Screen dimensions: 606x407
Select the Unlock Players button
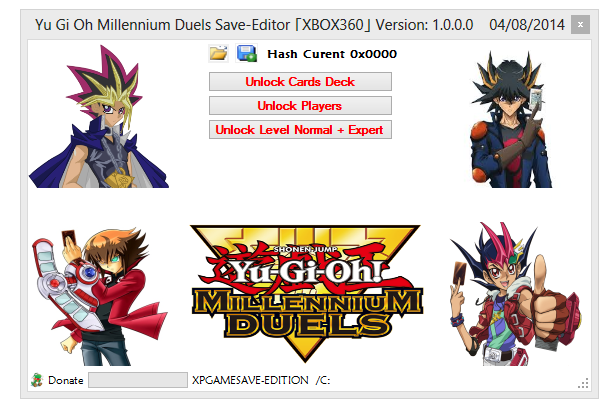300,106
